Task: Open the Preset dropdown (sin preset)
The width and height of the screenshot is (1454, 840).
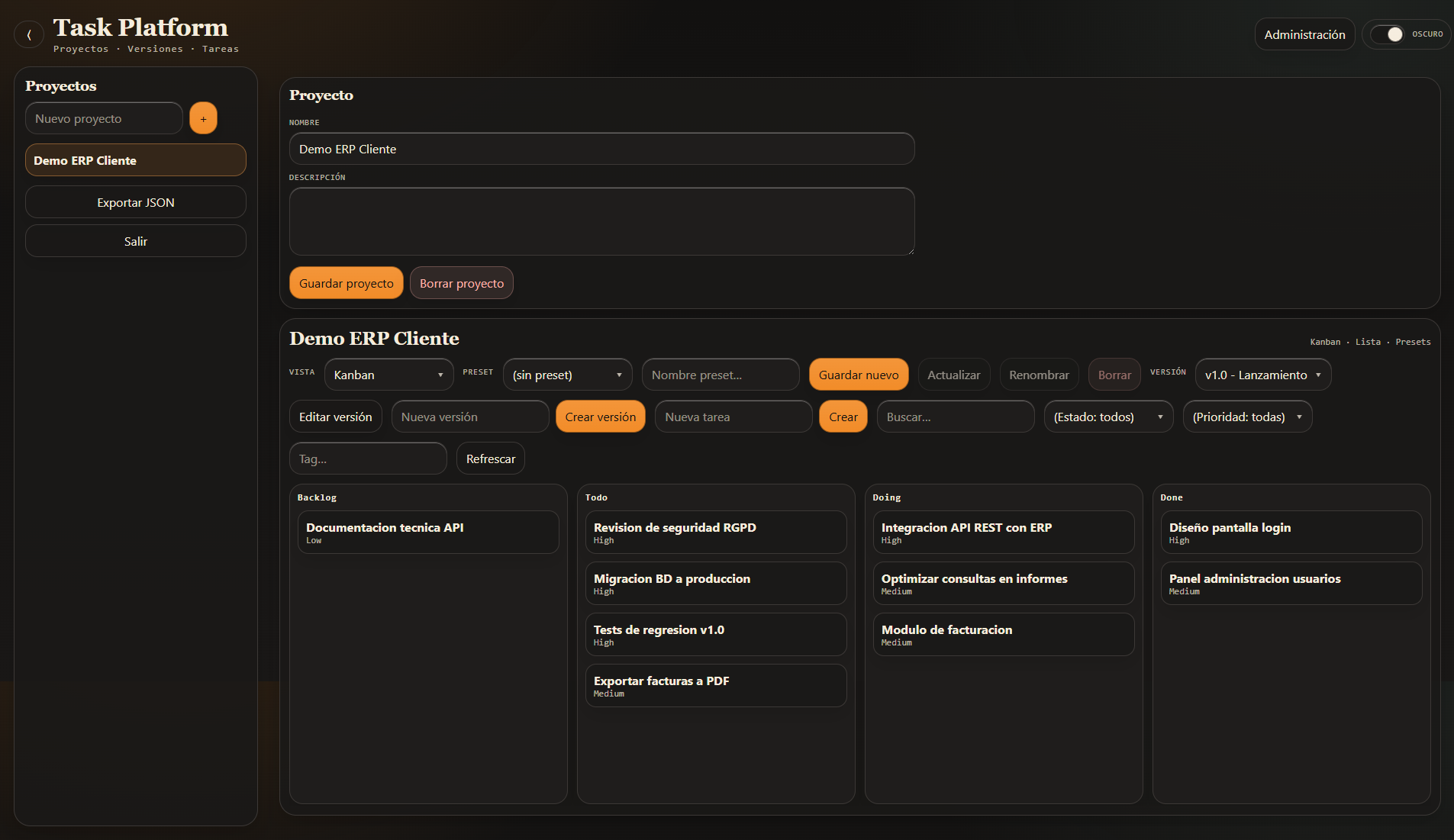Action: tap(567, 375)
